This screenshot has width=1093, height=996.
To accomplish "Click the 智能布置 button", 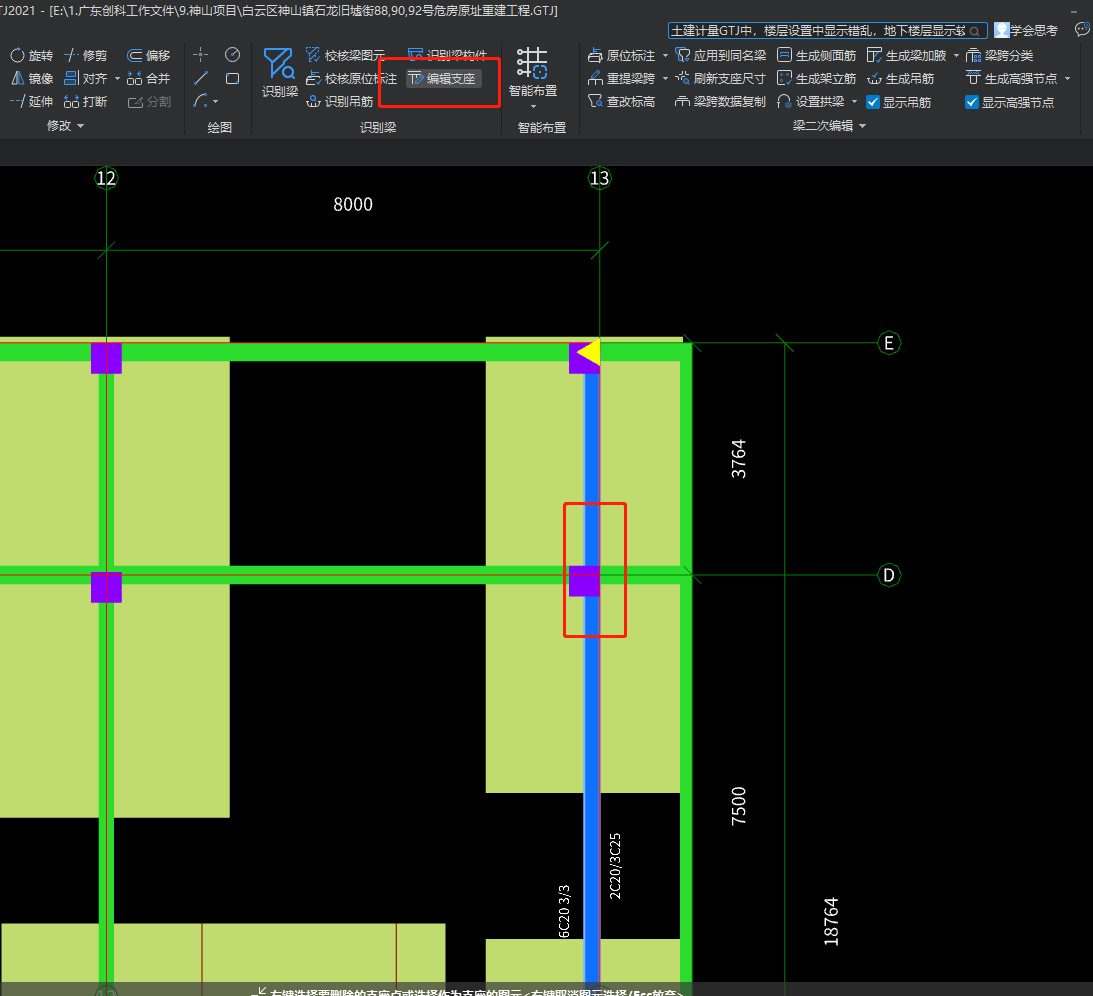I will (x=533, y=72).
